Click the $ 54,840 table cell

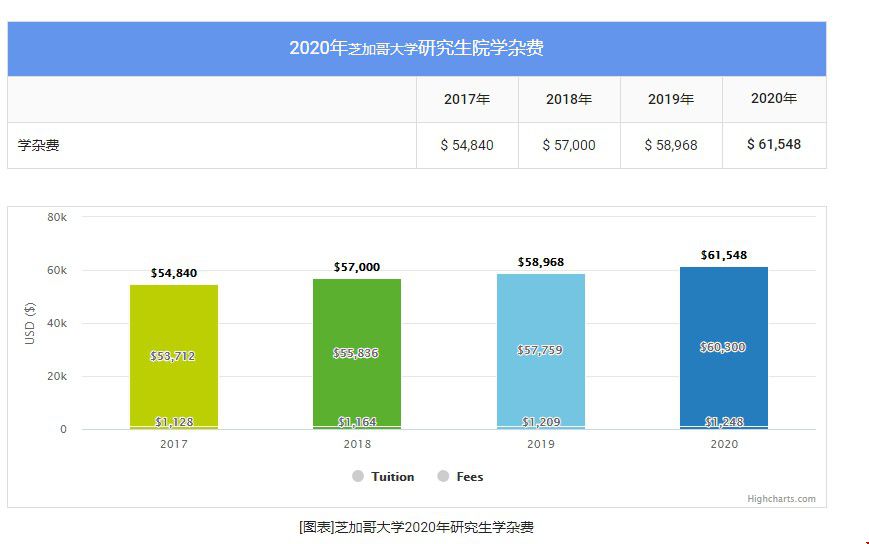467,145
